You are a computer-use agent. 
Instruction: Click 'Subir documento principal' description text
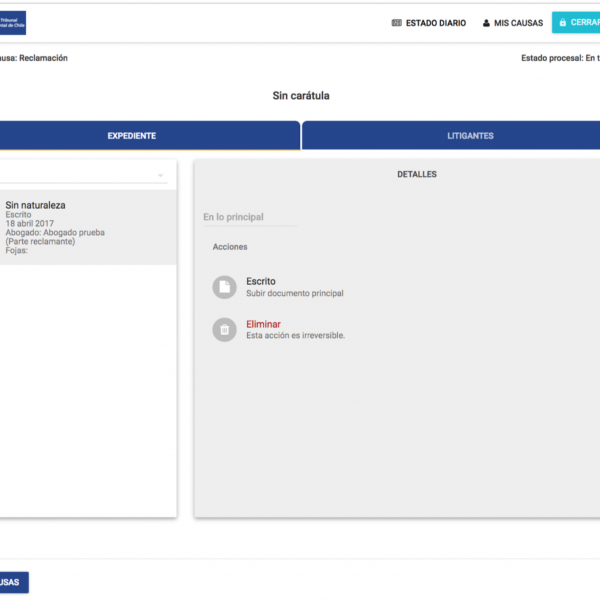point(295,294)
